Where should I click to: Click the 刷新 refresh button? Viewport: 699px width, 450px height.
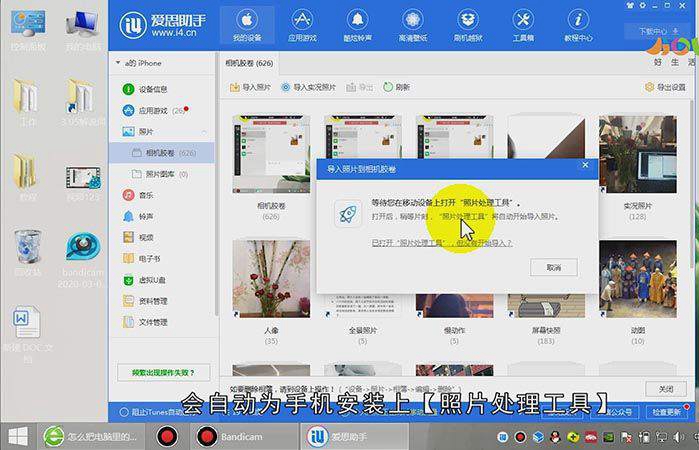[397, 87]
